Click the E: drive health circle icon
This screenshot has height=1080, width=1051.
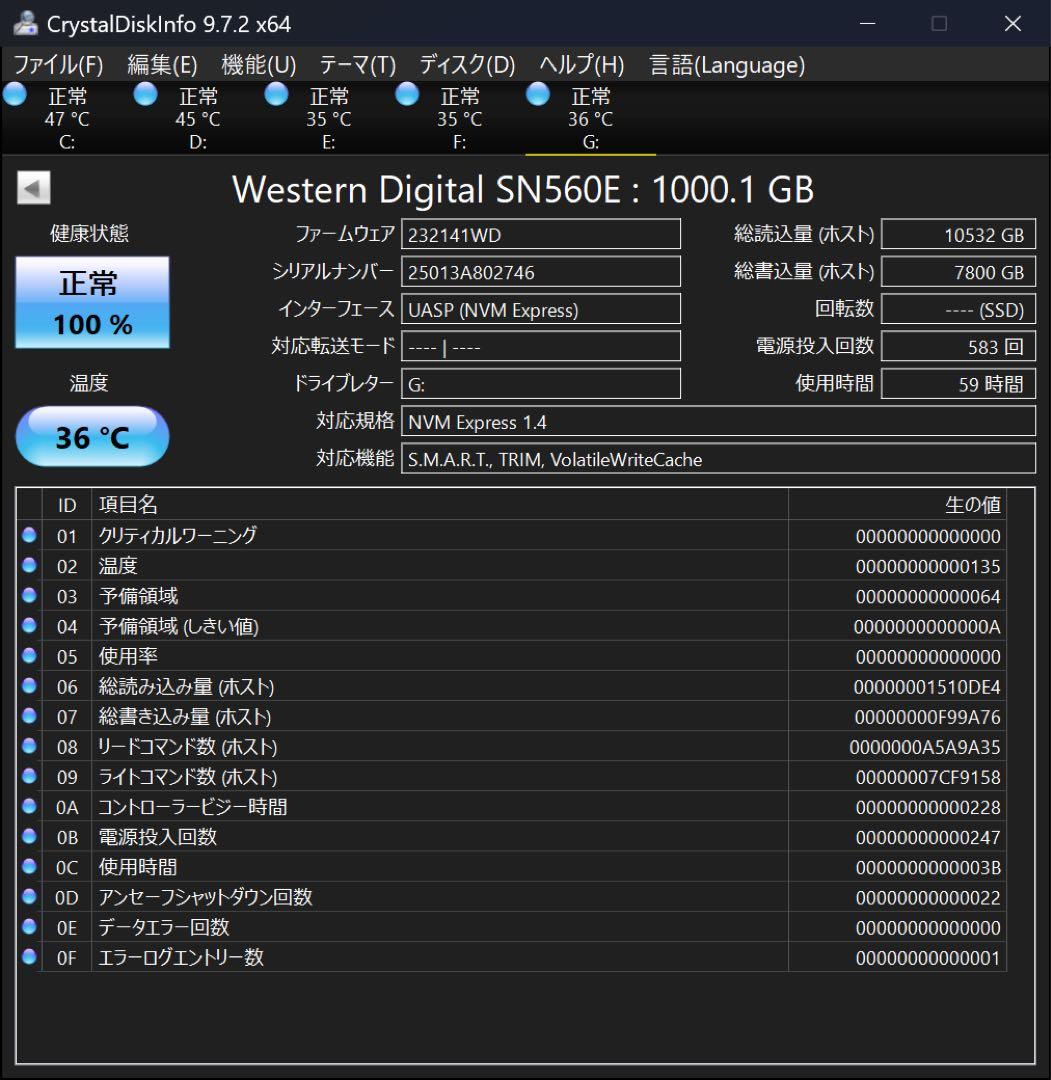pos(276,94)
